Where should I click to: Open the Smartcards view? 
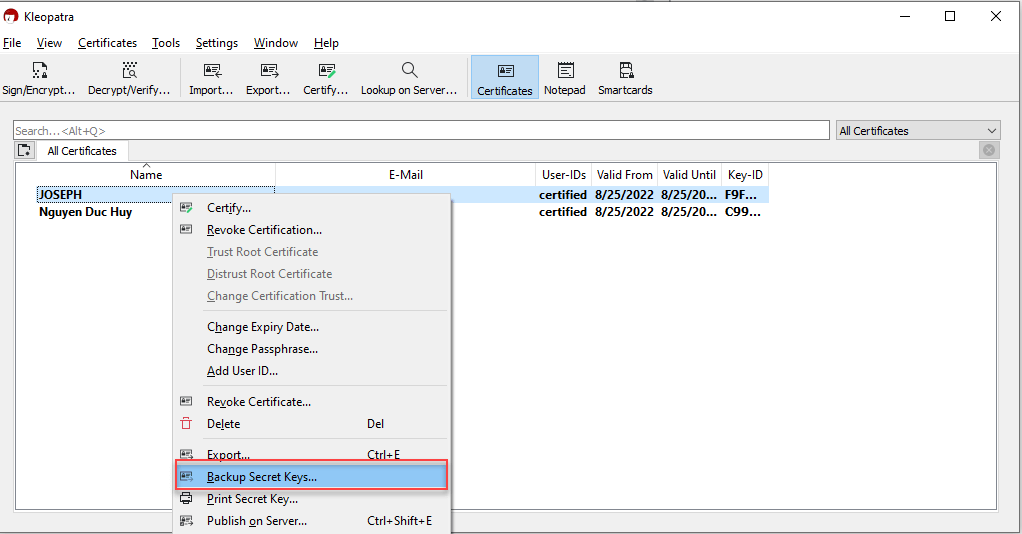(625, 78)
